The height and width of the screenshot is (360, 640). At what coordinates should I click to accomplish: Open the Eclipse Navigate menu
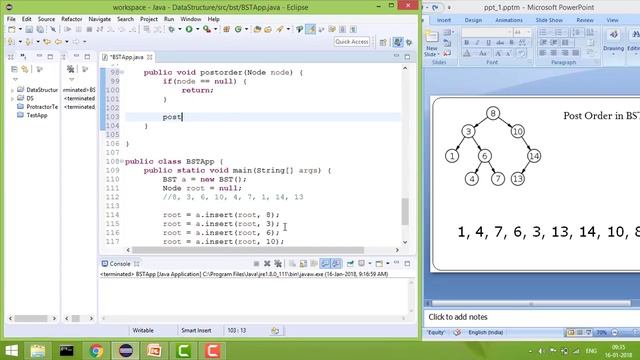tap(100, 19)
